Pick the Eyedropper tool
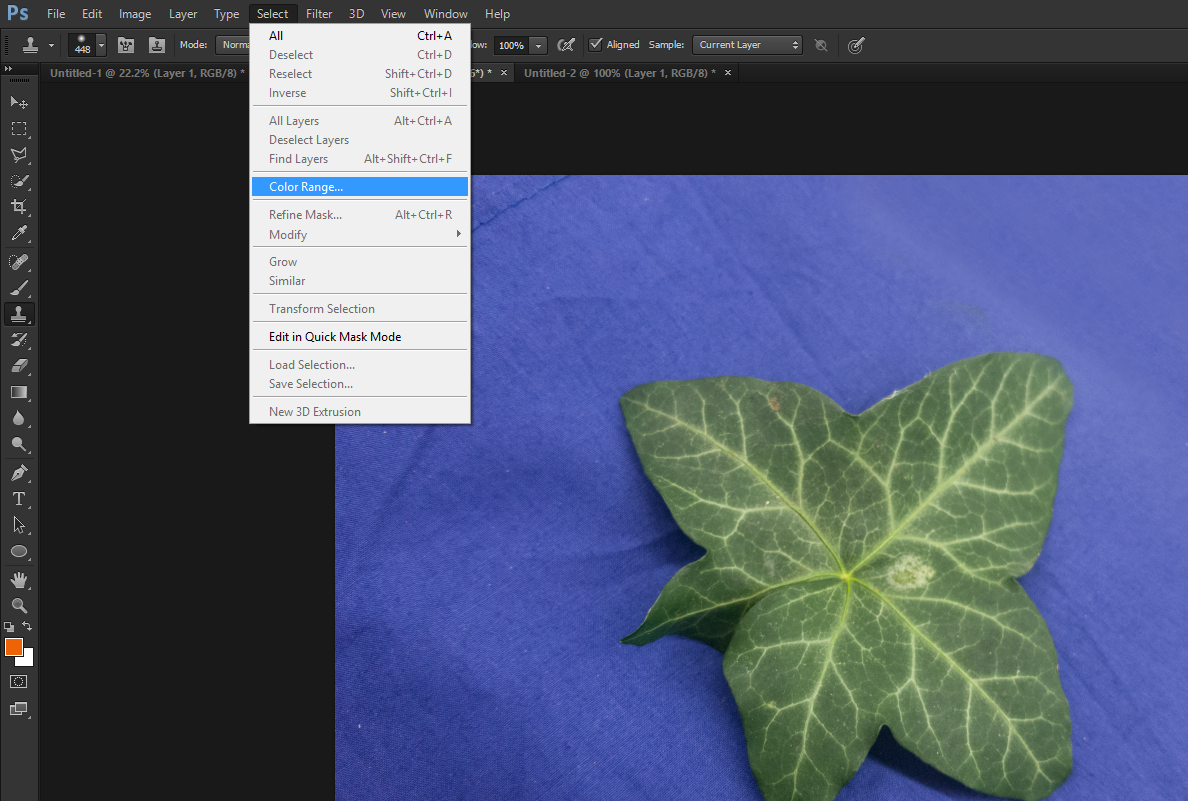 coord(19,234)
